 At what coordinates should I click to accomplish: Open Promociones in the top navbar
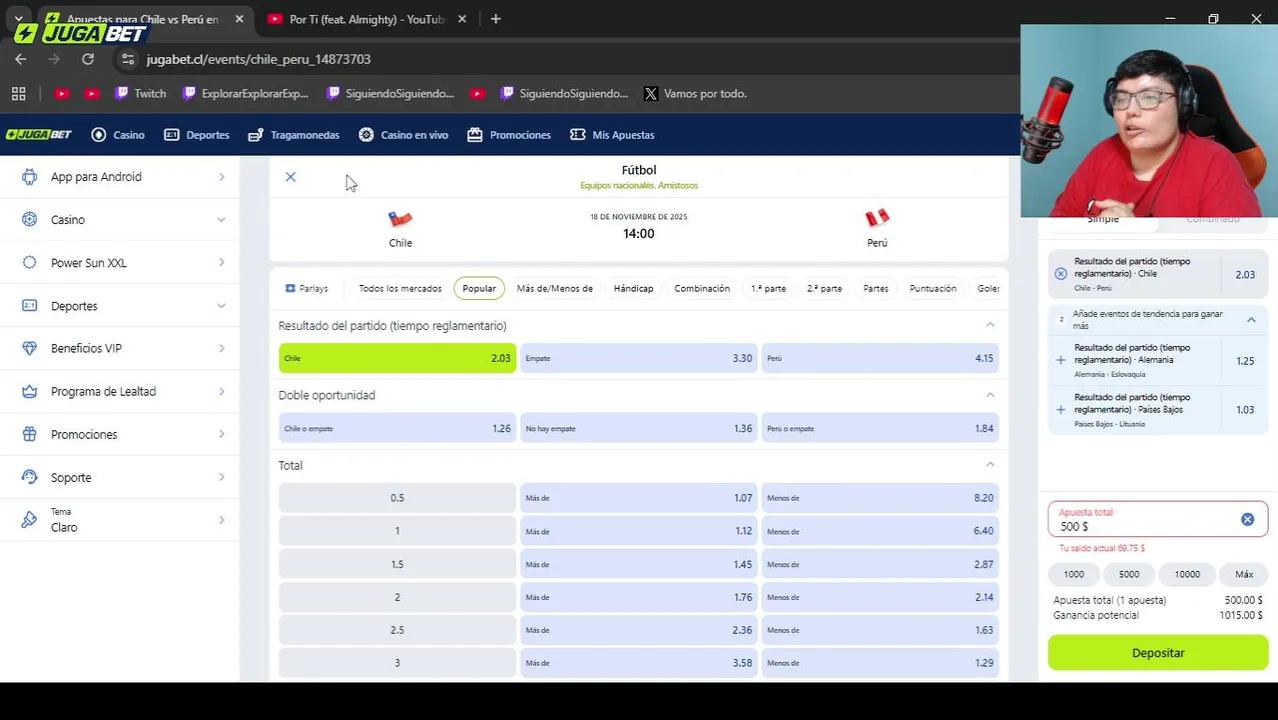[x=509, y=135]
